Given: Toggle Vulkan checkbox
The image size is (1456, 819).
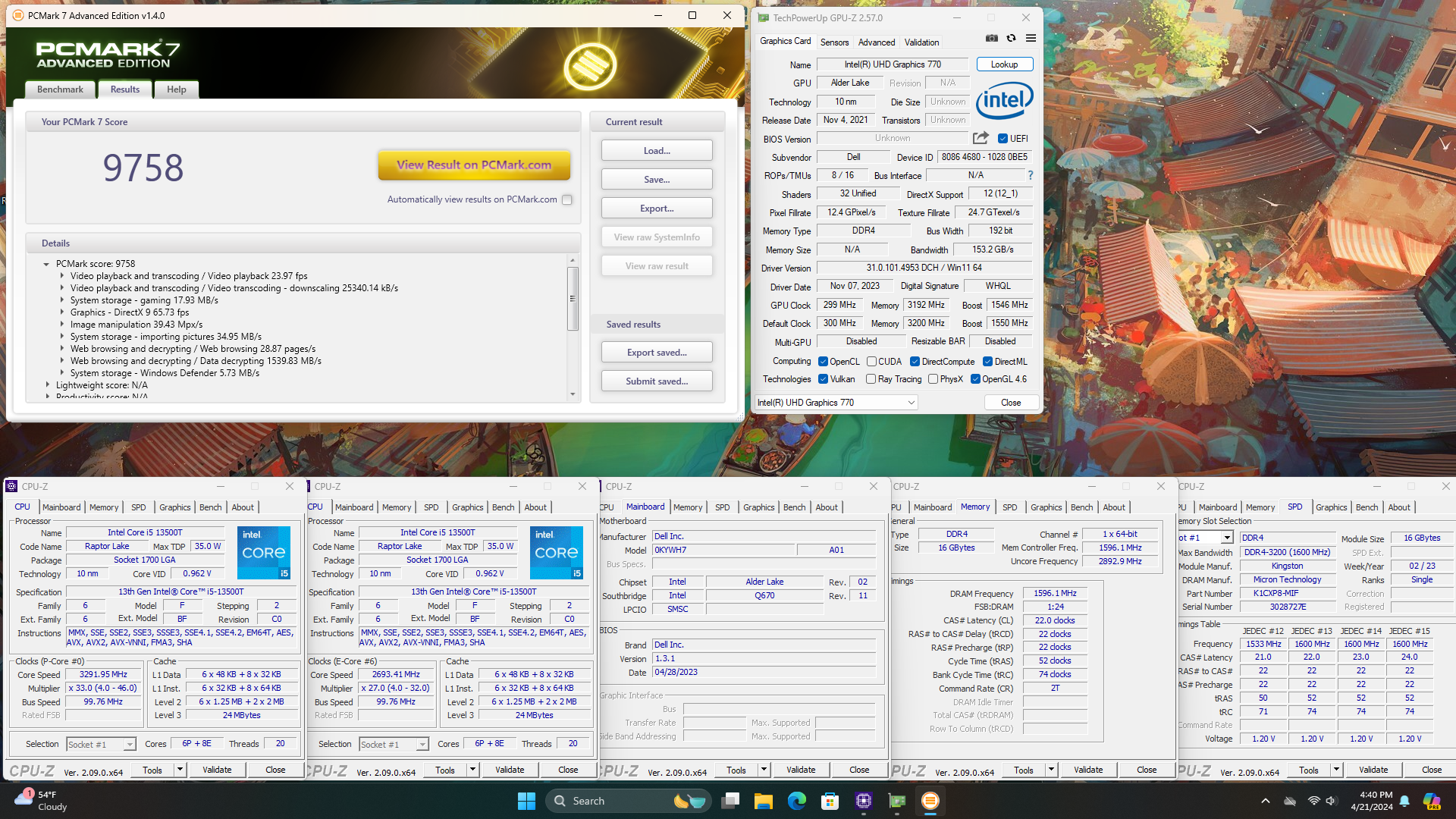Looking at the screenshot, I should 823,379.
